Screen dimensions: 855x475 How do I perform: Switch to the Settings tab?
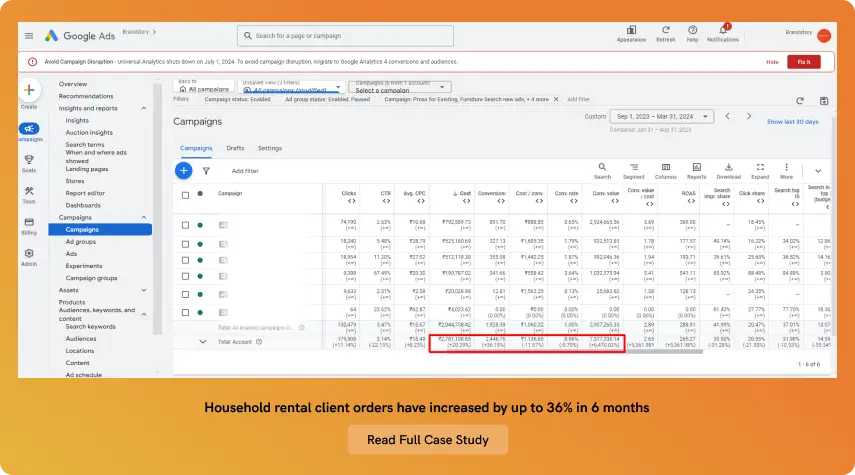[x=270, y=148]
